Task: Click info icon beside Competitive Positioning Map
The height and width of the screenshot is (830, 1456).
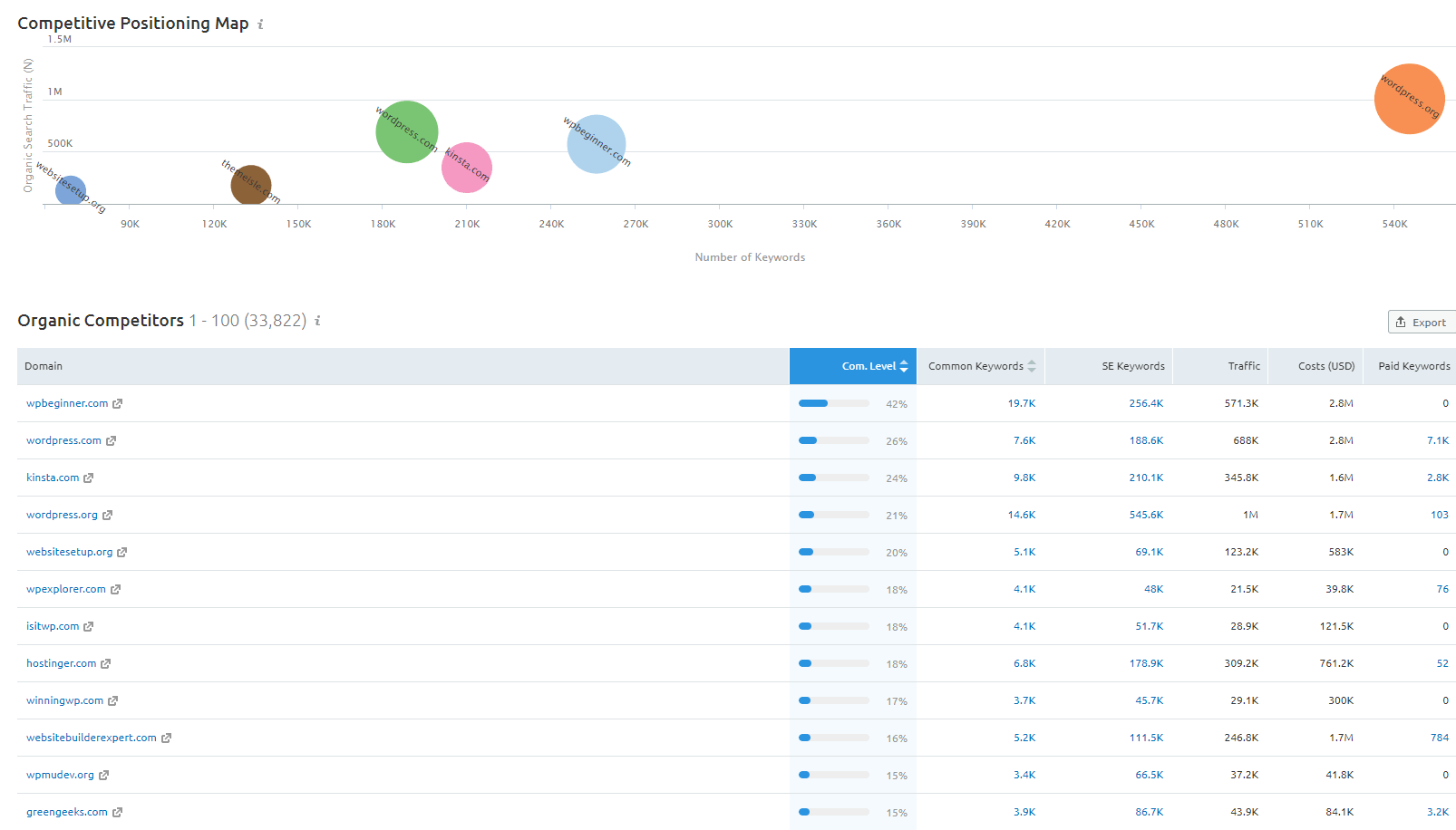Action: point(260,24)
